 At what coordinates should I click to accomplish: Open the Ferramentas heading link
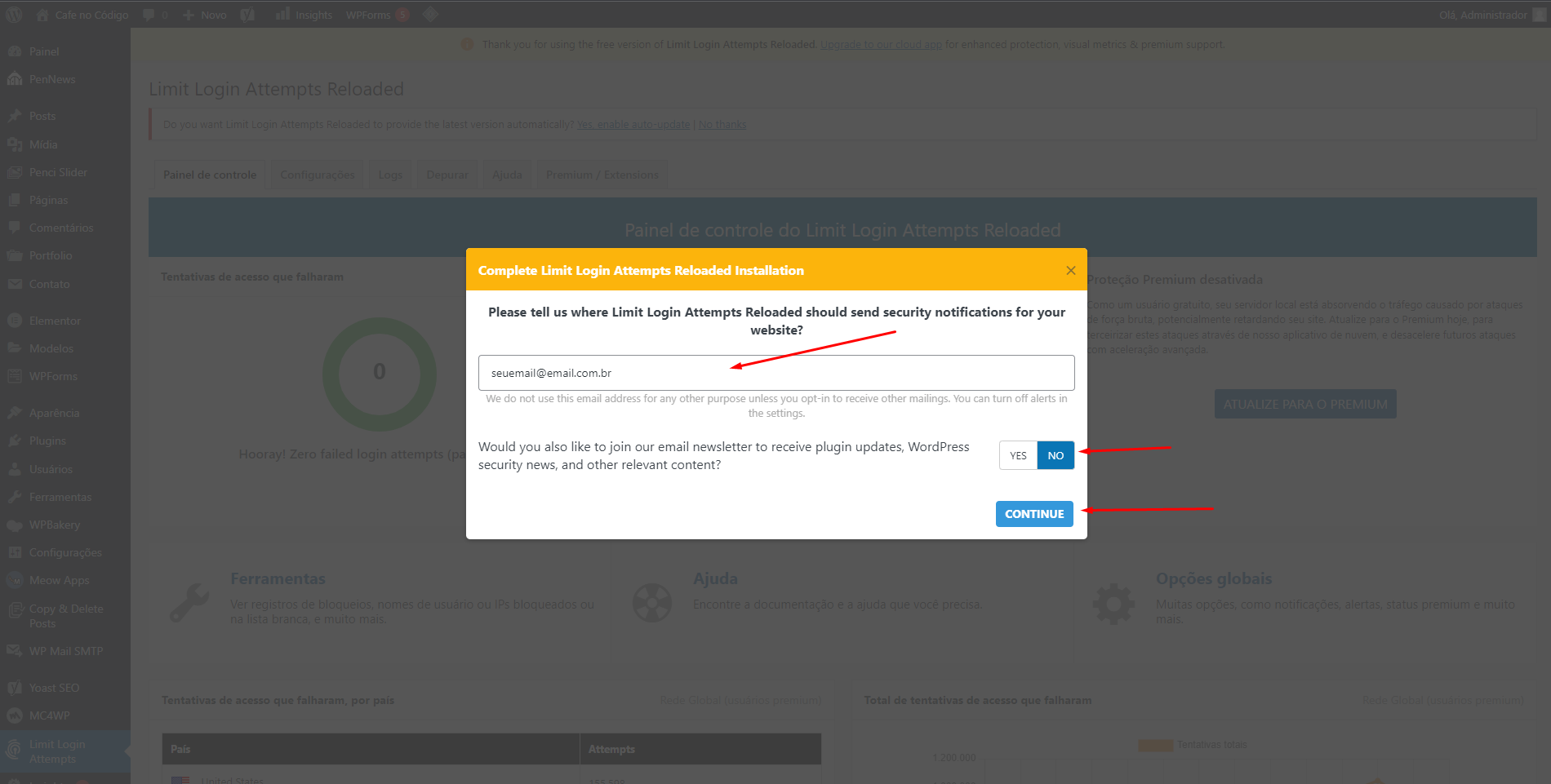tap(278, 578)
